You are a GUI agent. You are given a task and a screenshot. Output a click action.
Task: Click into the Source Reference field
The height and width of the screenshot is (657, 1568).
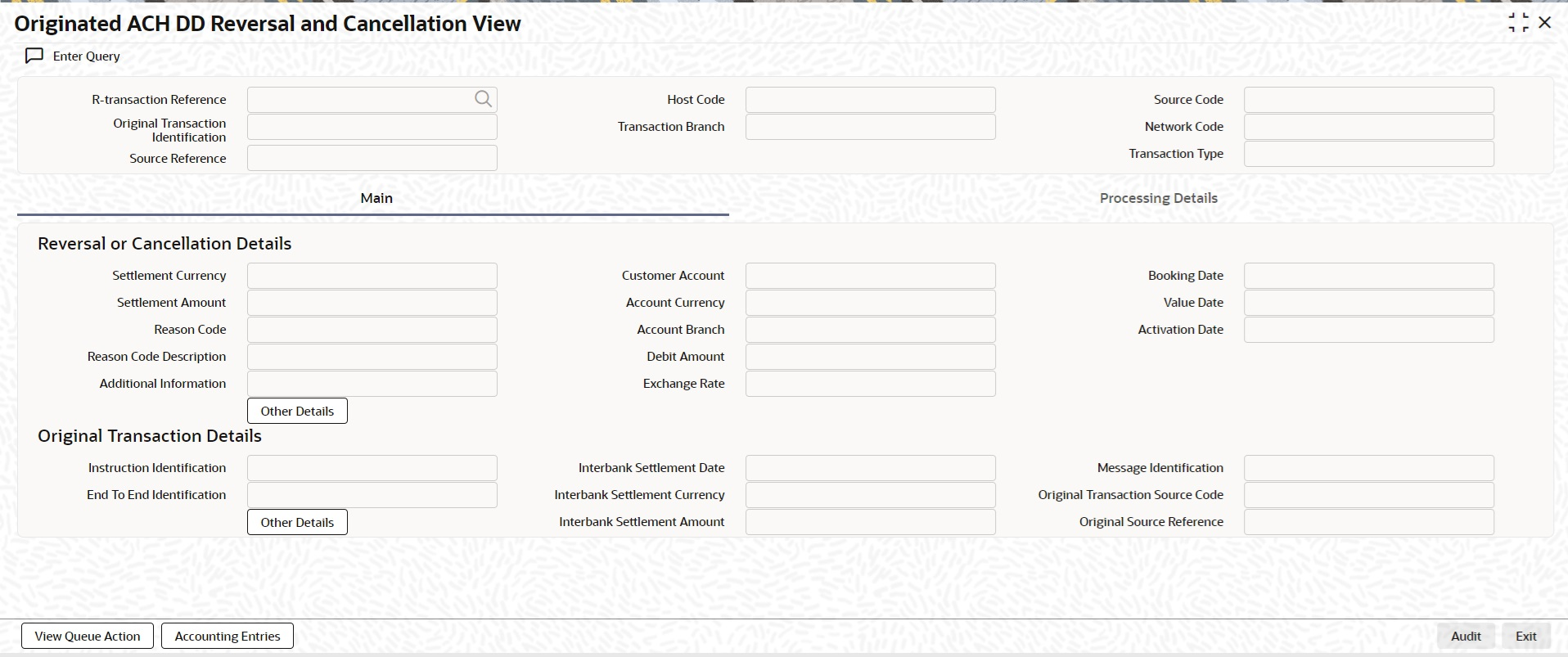click(372, 158)
